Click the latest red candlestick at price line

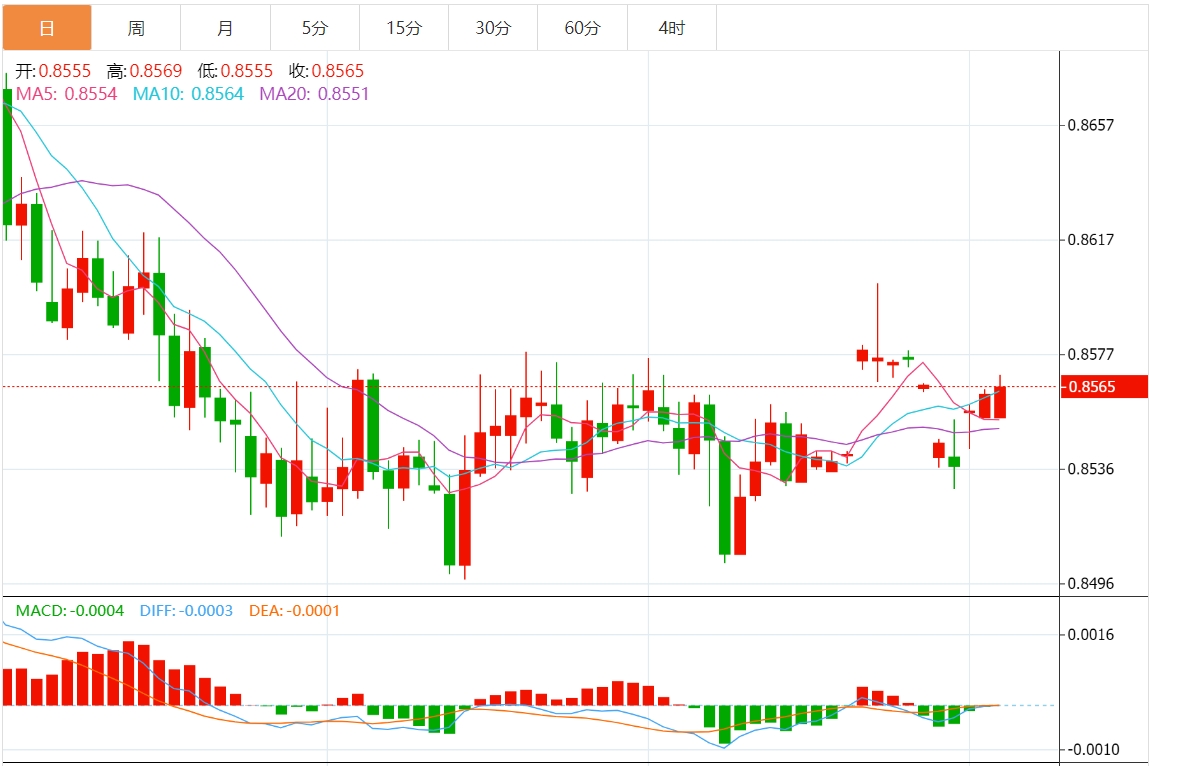point(1000,402)
